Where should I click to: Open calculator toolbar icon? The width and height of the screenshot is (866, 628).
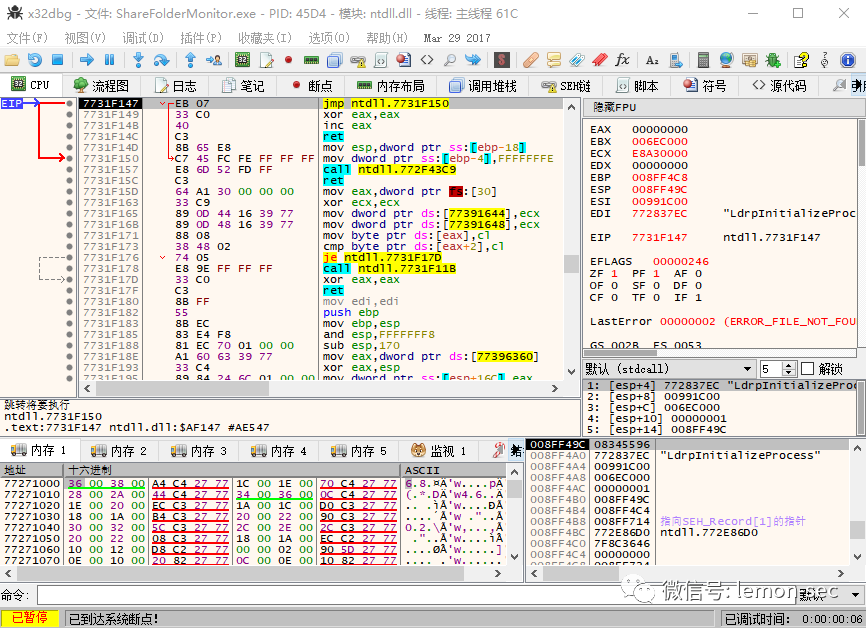pos(703,60)
